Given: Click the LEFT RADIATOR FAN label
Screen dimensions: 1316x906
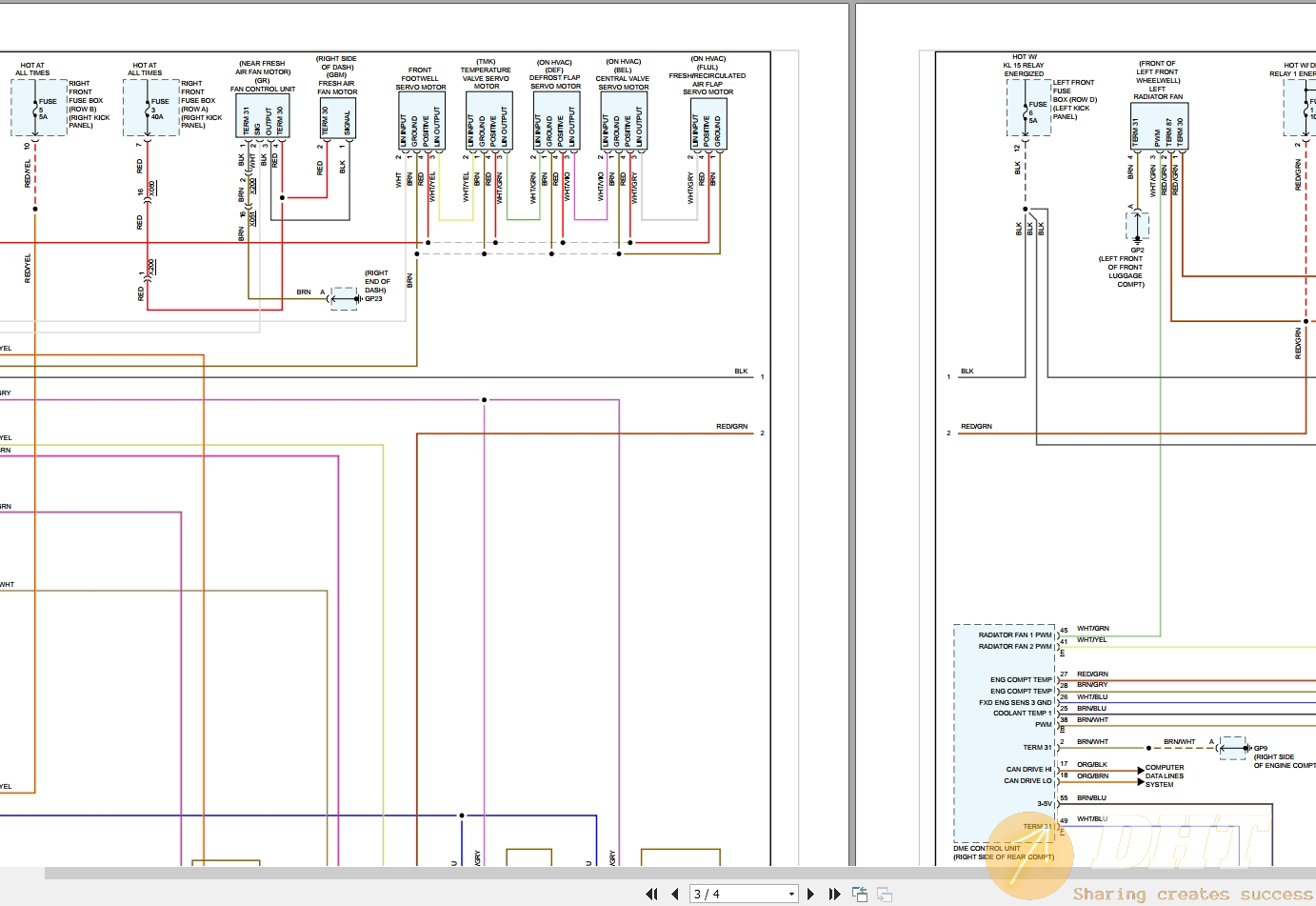Looking at the screenshot, I should [x=1158, y=92].
